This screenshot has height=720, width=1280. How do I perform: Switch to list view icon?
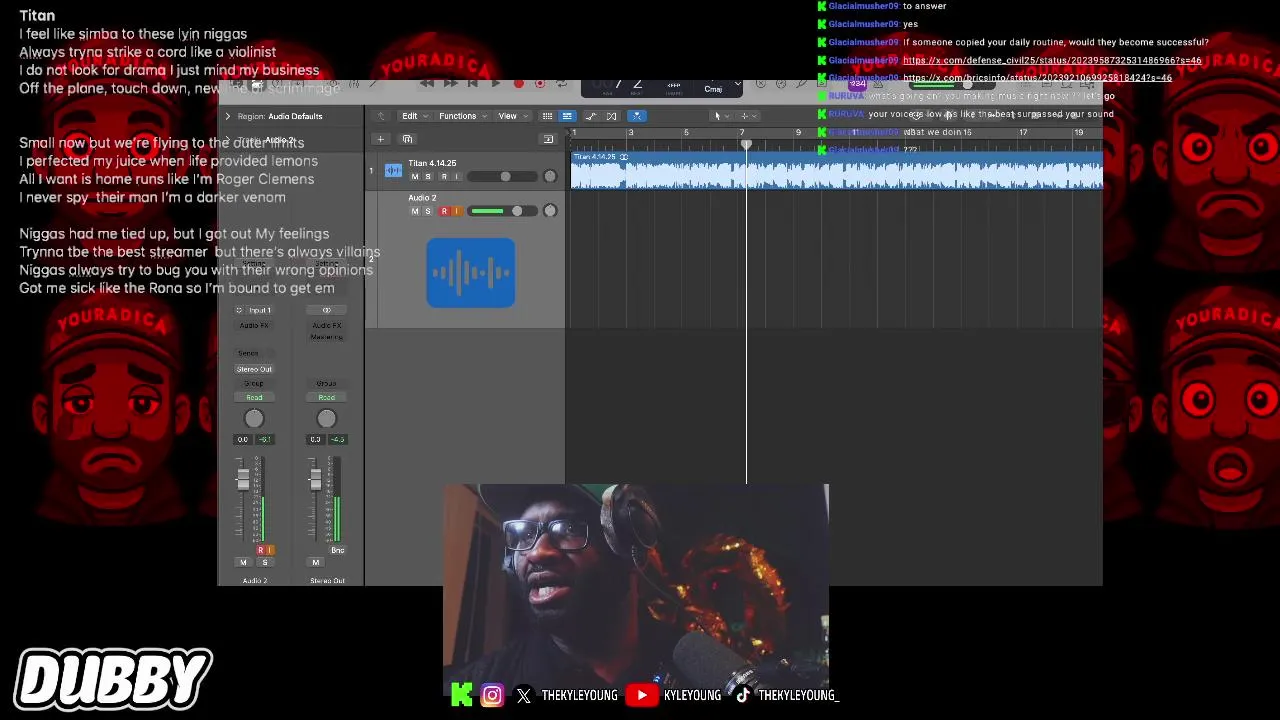tap(567, 116)
